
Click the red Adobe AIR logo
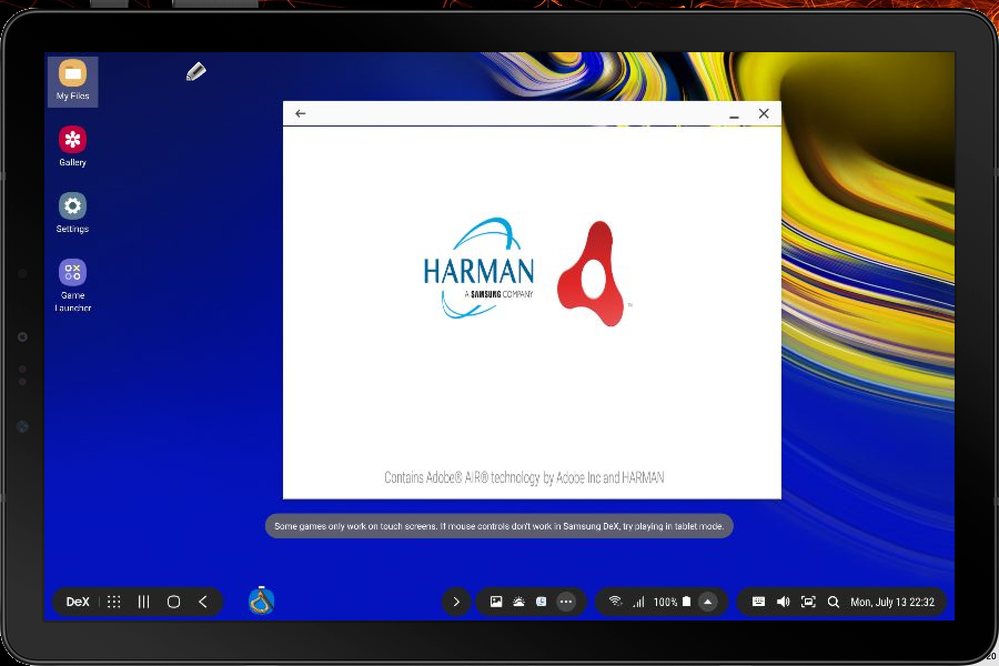pyautogui.click(x=592, y=273)
